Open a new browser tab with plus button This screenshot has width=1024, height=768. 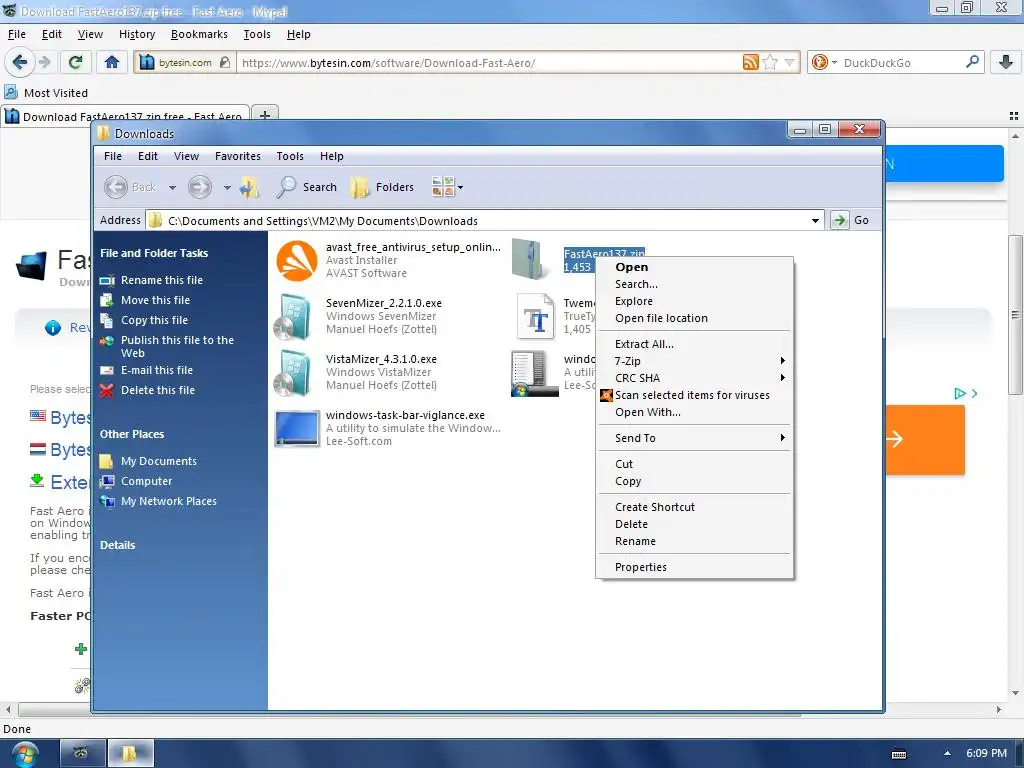coord(264,115)
